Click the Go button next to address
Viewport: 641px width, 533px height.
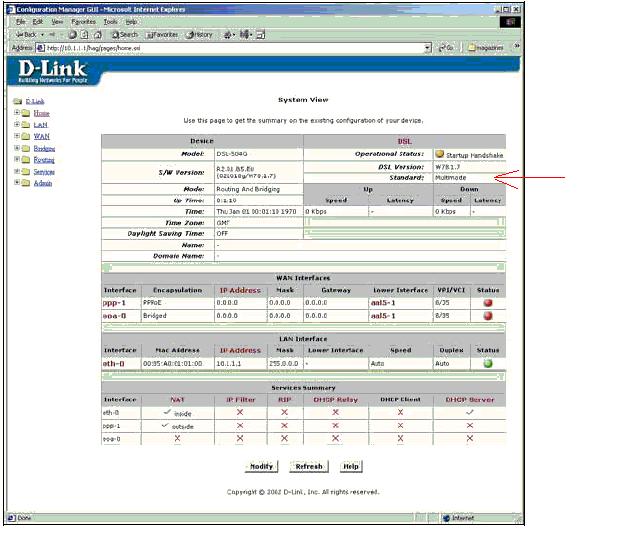tap(446, 48)
